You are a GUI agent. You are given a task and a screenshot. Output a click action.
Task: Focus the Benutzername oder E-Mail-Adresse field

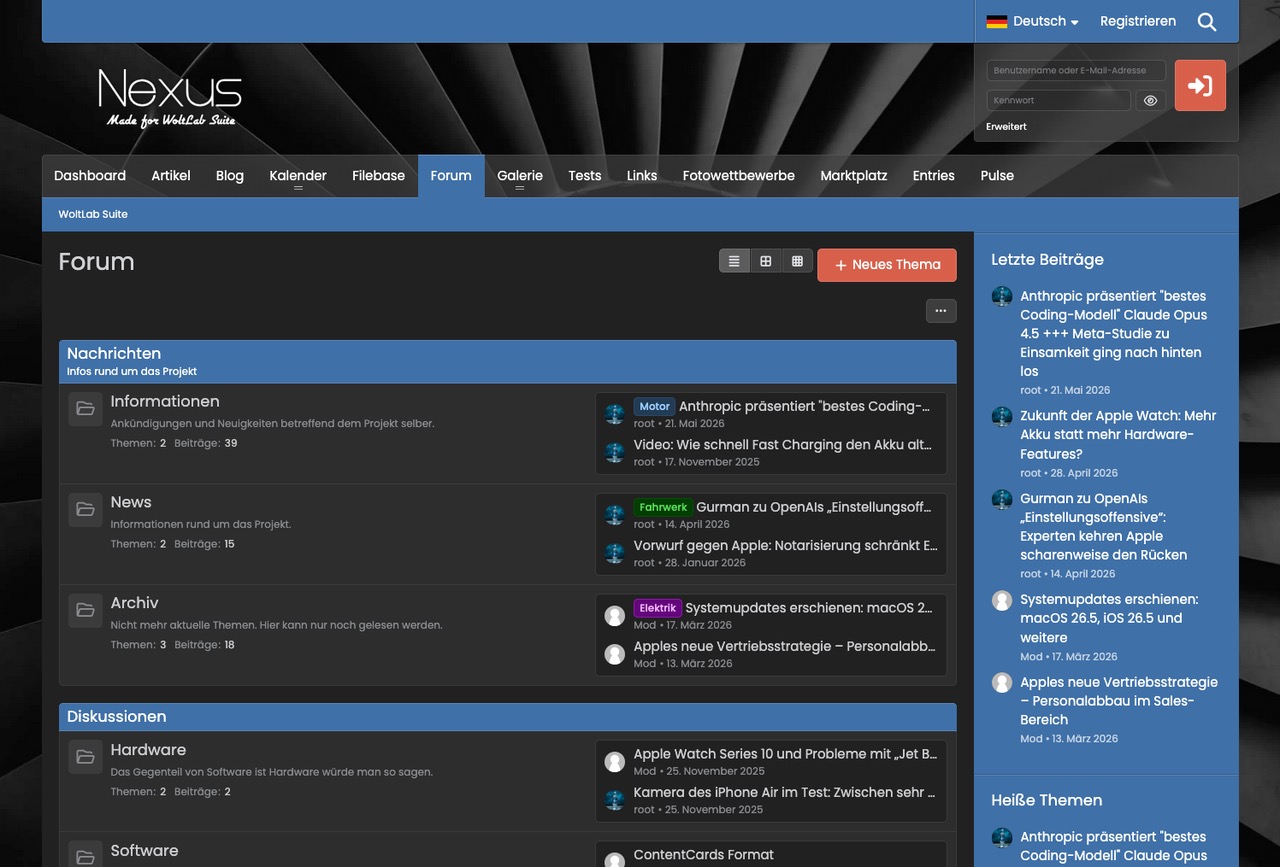point(1076,71)
